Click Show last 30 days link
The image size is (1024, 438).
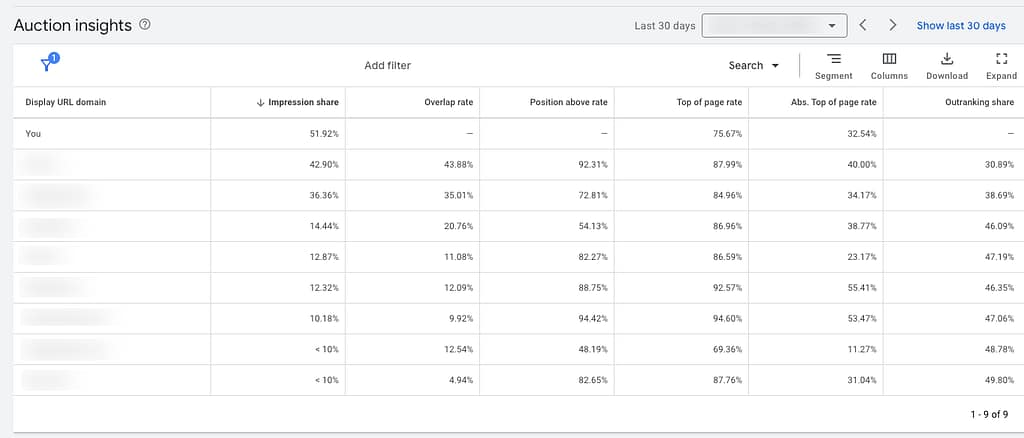point(960,25)
